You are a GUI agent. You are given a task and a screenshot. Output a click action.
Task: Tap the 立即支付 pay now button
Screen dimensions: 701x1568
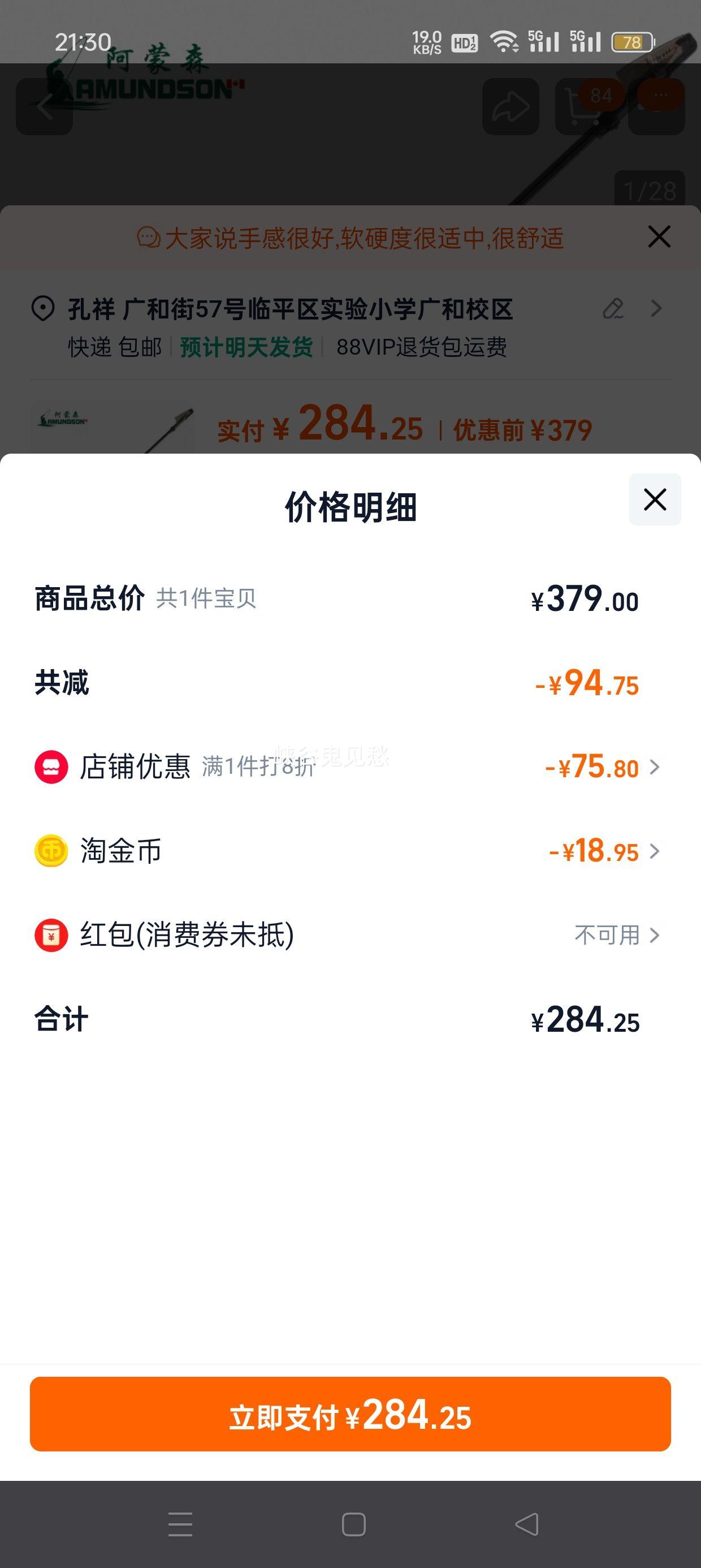(x=350, y=1414)
